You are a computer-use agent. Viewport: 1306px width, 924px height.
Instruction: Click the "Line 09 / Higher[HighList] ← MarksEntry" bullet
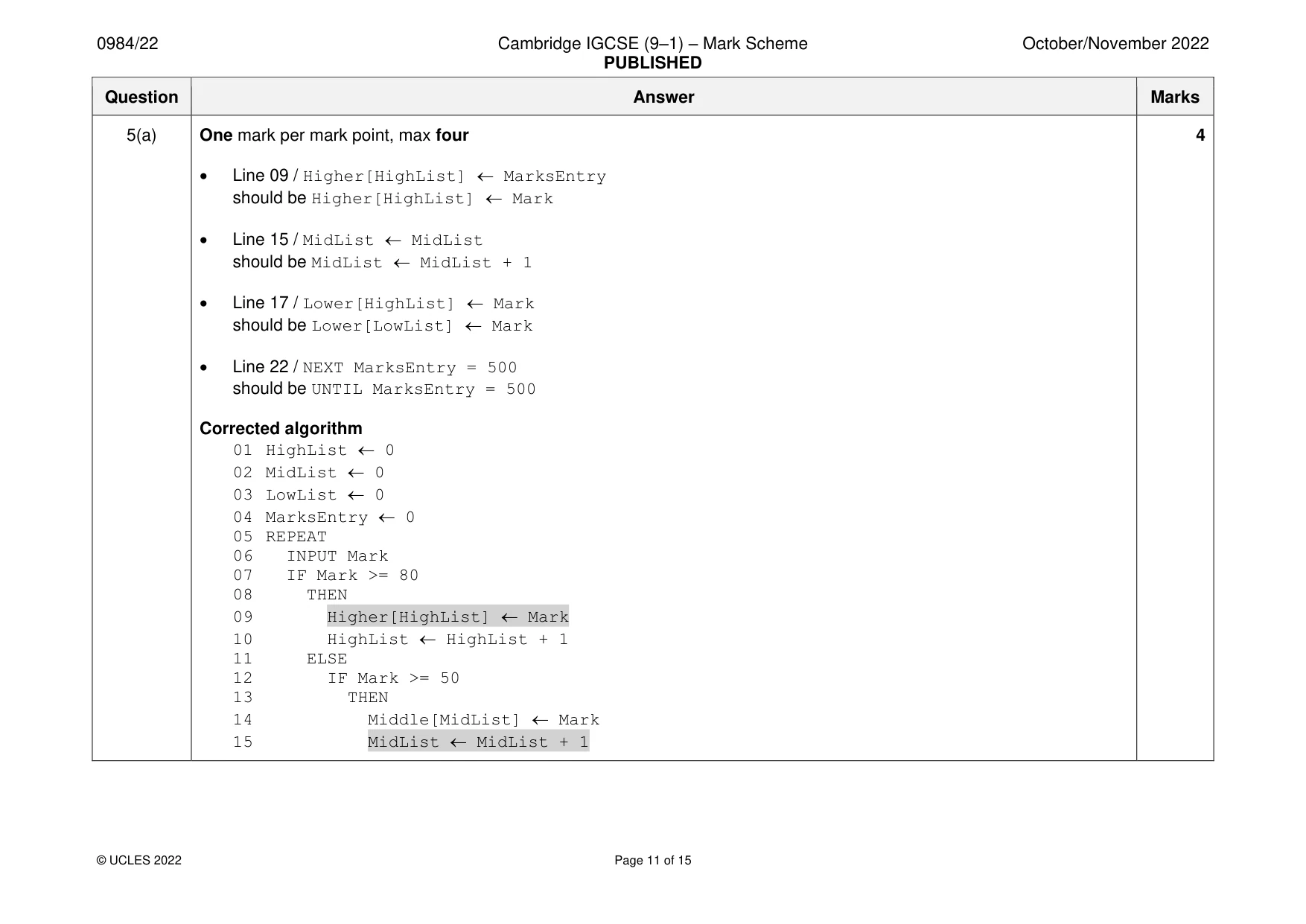[x=419, y=176]
